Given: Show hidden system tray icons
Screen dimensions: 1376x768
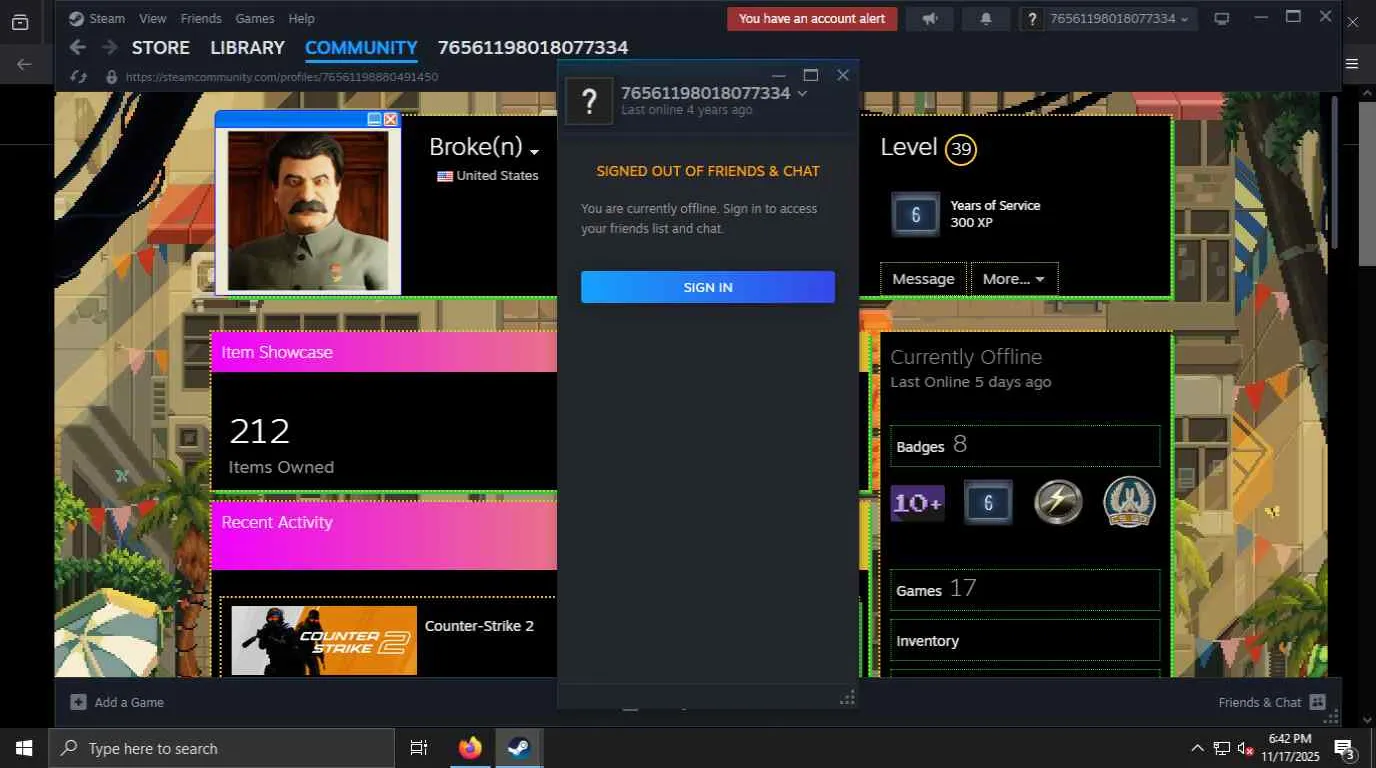Looking at the screenshot, I should (1197, 748).
